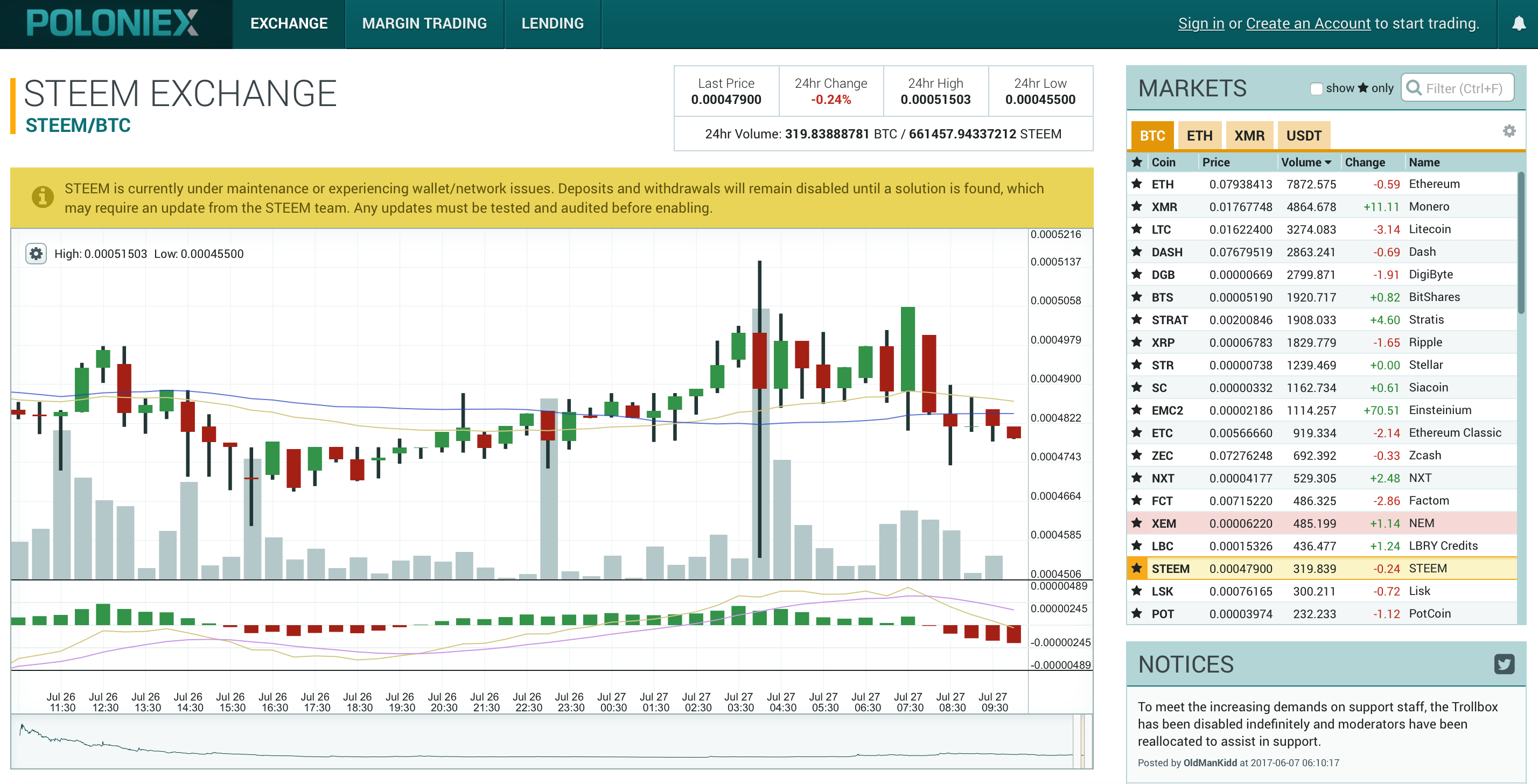Image resolution: width=1538 pixels, height=784 pixels.
Task: Open the Twitter icon in Notices
Action: point(1504,664)
